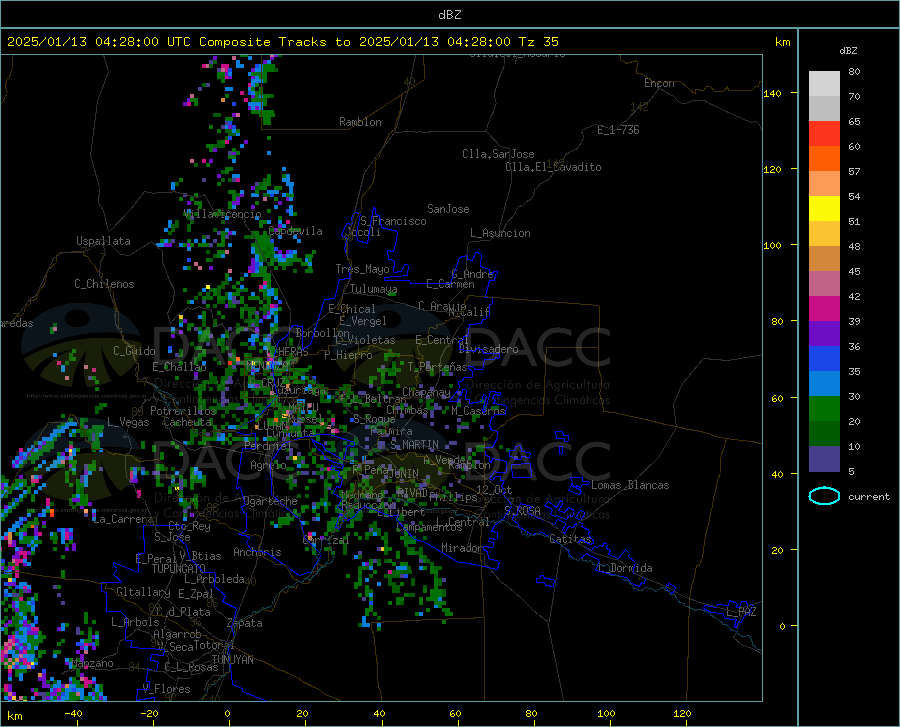900x727 pixels.
Task: Click the Cacheuta map label
Action: tap(187, 422)
